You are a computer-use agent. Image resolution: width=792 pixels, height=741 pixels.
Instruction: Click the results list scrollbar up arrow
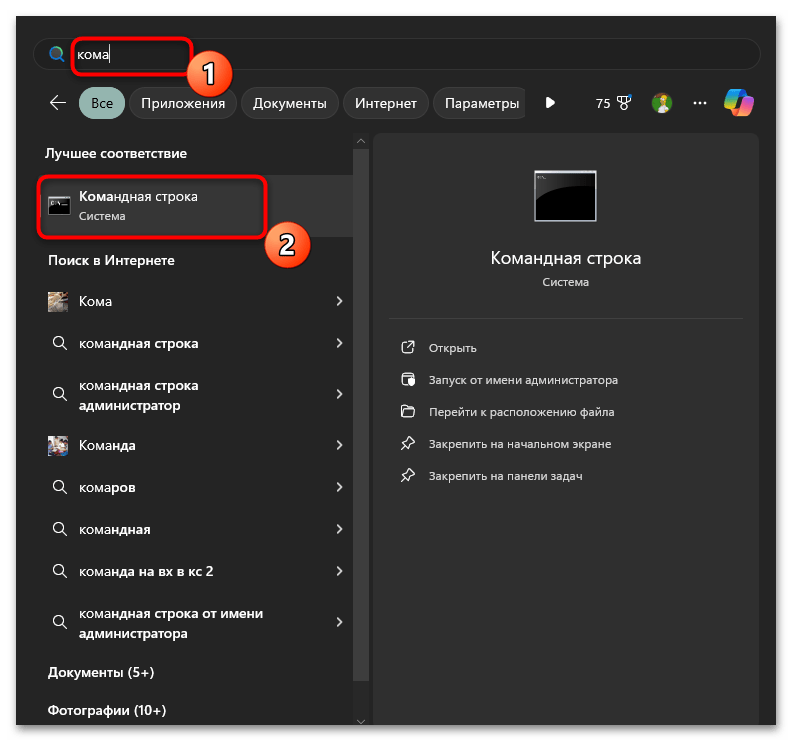pyautogui.click(x=361, y=141)
